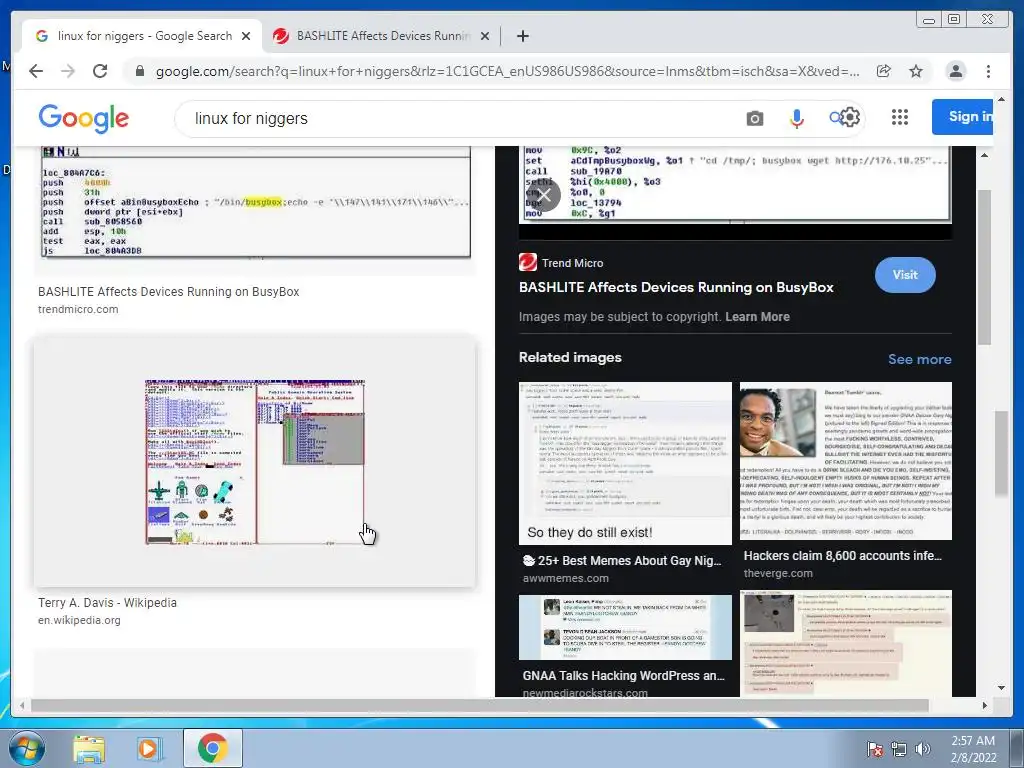Switch to the BASHLITE Affects Devices tab
The image size is (1024, 768).
[382, 36]
